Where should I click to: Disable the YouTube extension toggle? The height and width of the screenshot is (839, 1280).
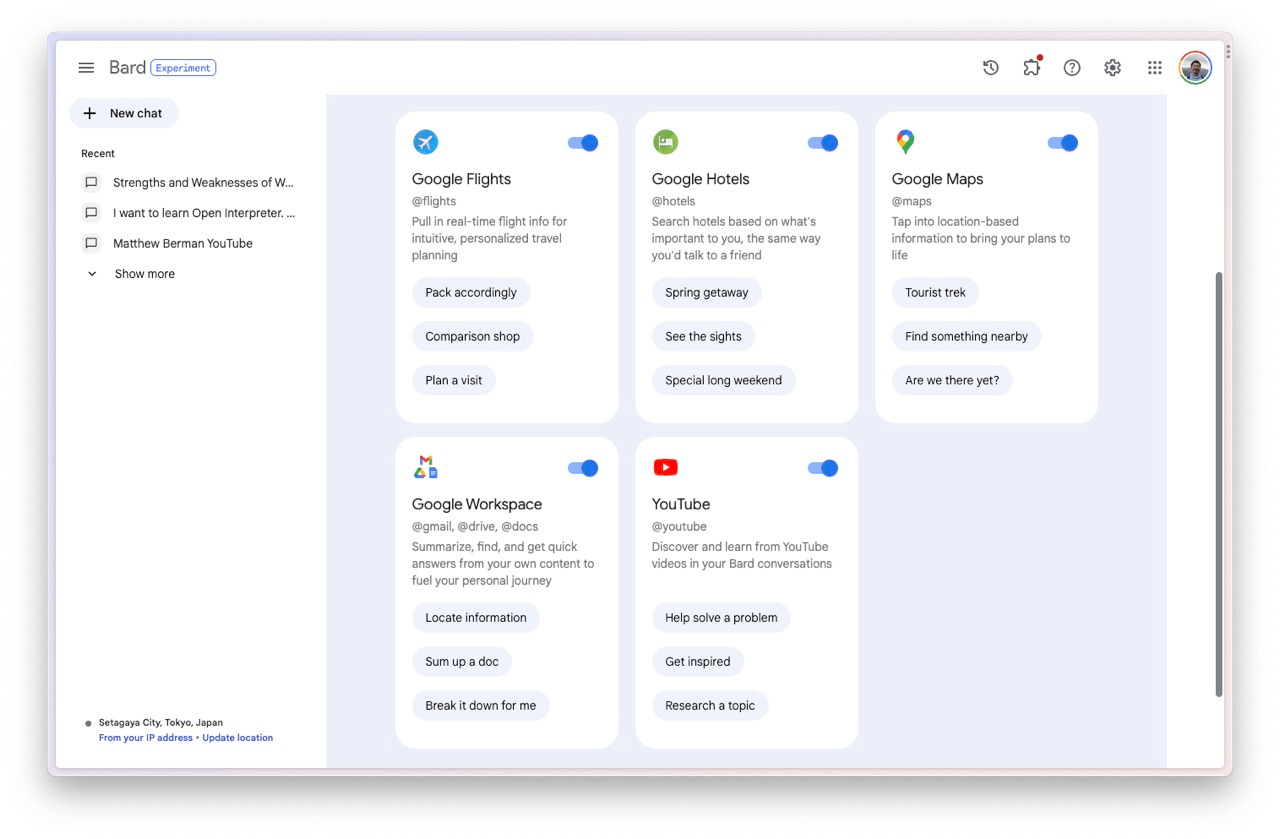click(823, 468)
